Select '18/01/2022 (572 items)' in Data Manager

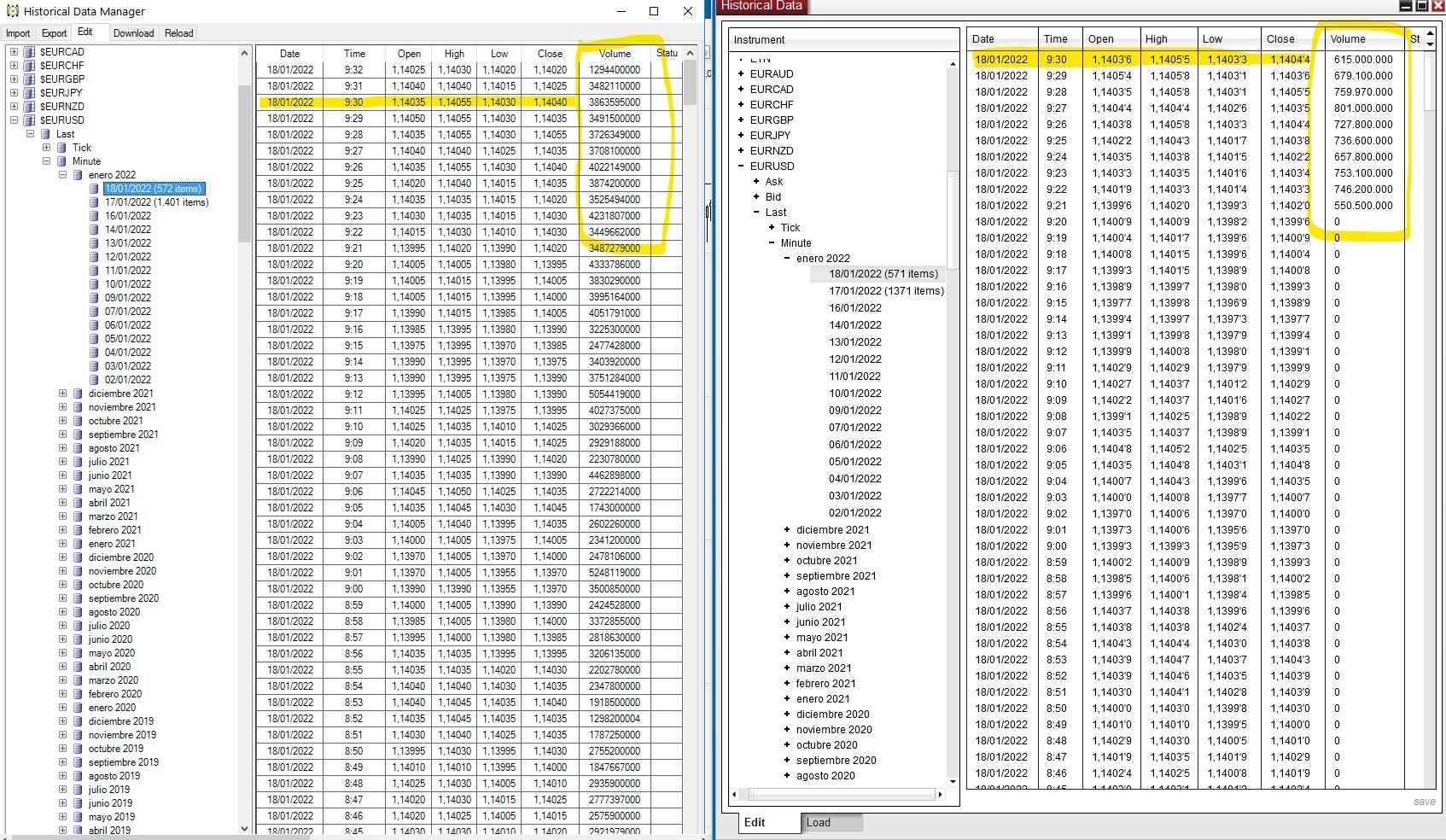[154, 189]
